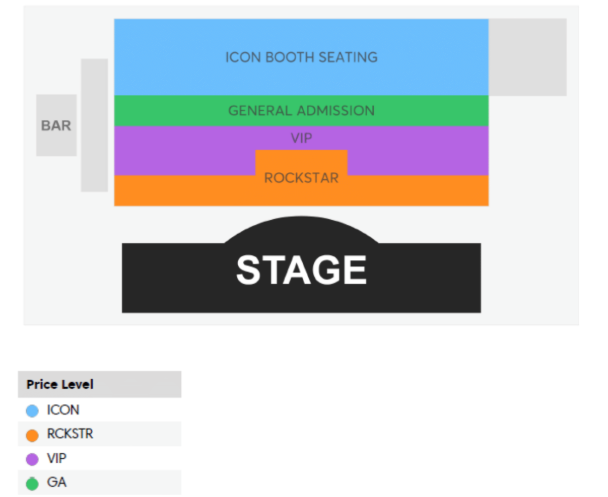Click the GENERAL ADMISSION text label
Screen dimensions: 608x497
click(x=301, y=111)
